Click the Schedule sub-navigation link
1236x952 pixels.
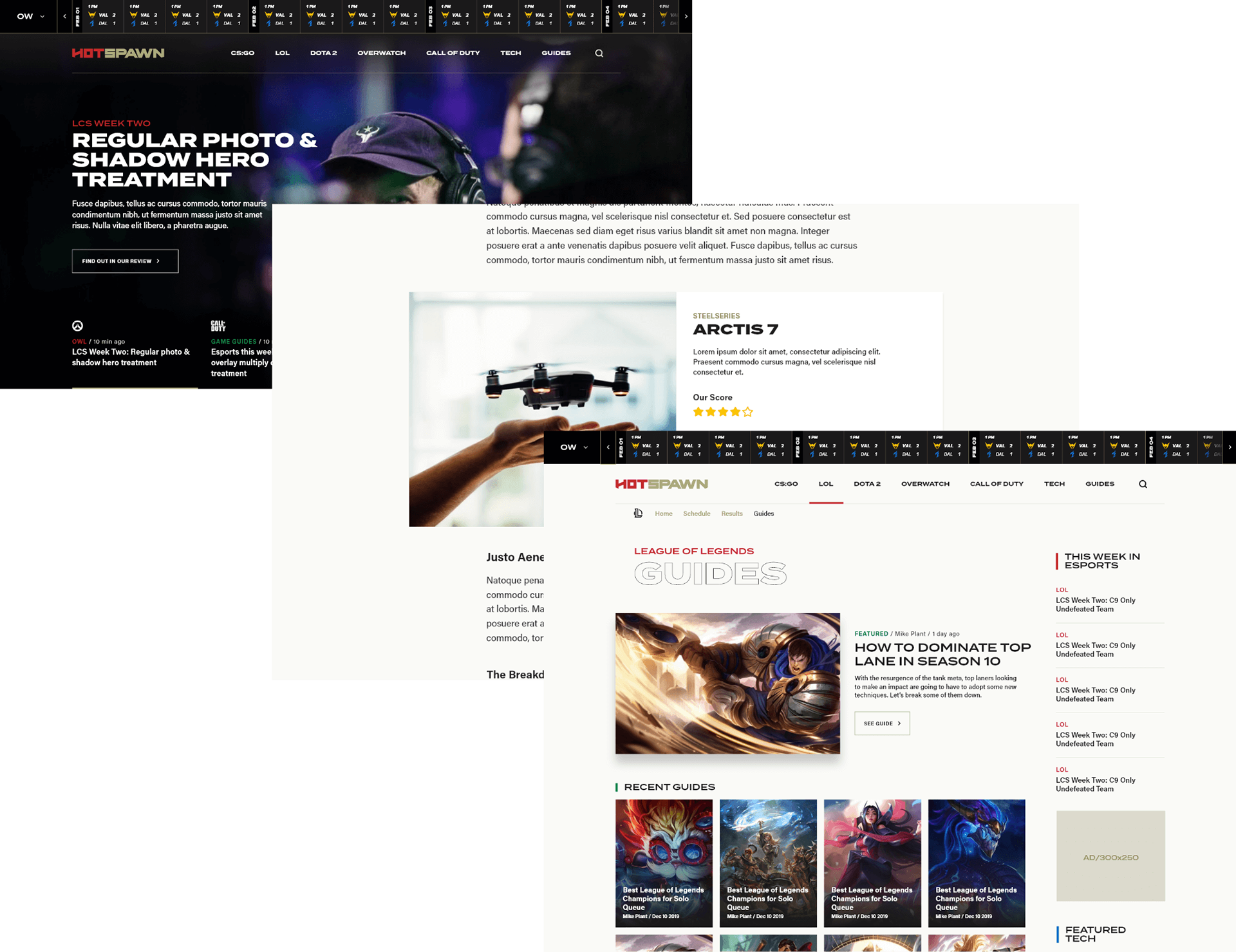[x=697, y=514]
